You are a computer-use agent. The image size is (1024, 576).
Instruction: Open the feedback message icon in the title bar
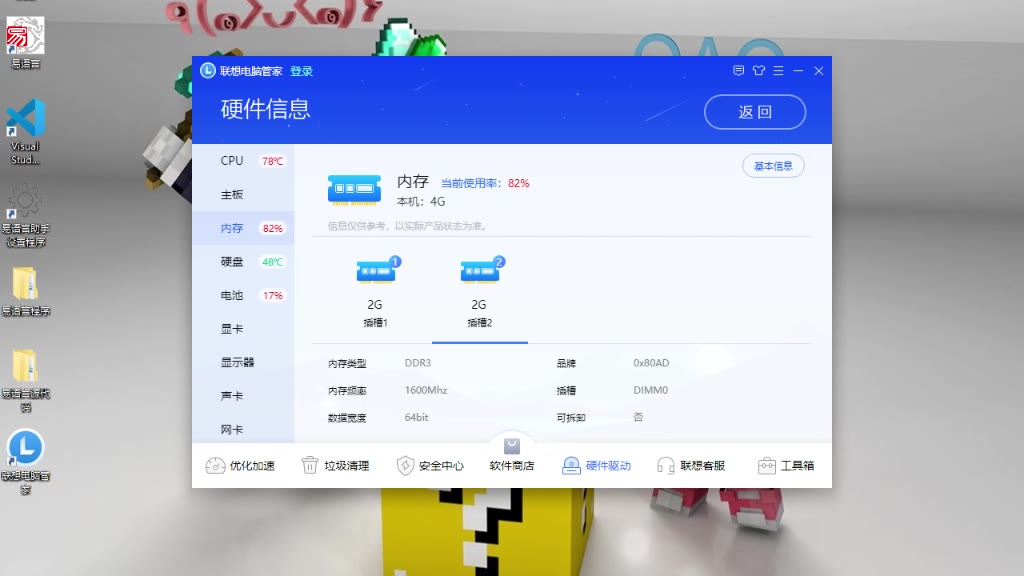pos(738,71)
